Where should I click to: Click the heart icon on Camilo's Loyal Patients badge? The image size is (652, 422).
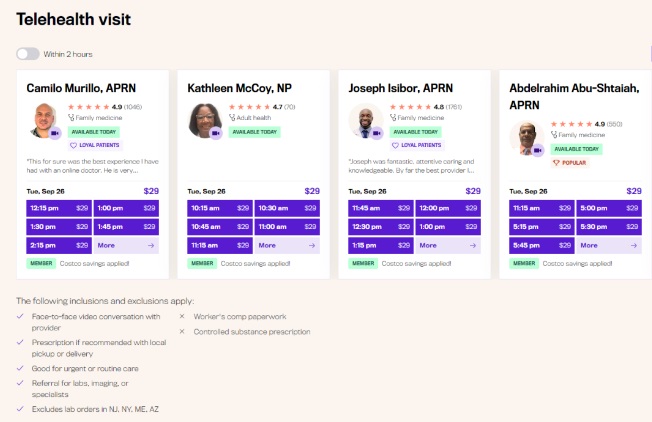click(x=73, y=145)
